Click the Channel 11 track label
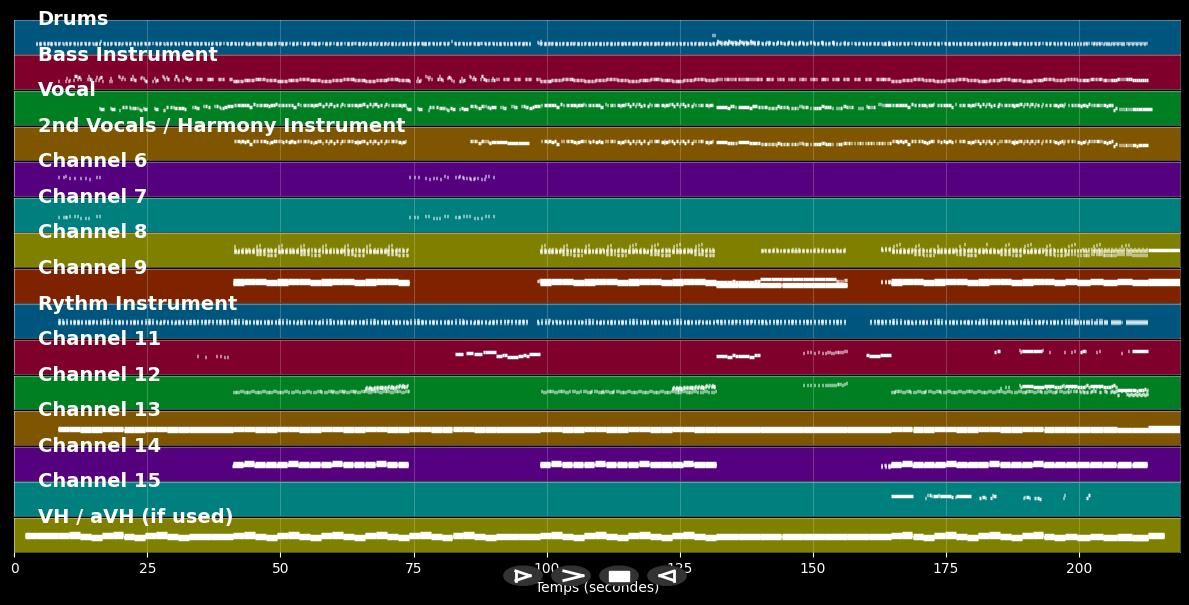 pyautogui.click(x=99, y=339)
